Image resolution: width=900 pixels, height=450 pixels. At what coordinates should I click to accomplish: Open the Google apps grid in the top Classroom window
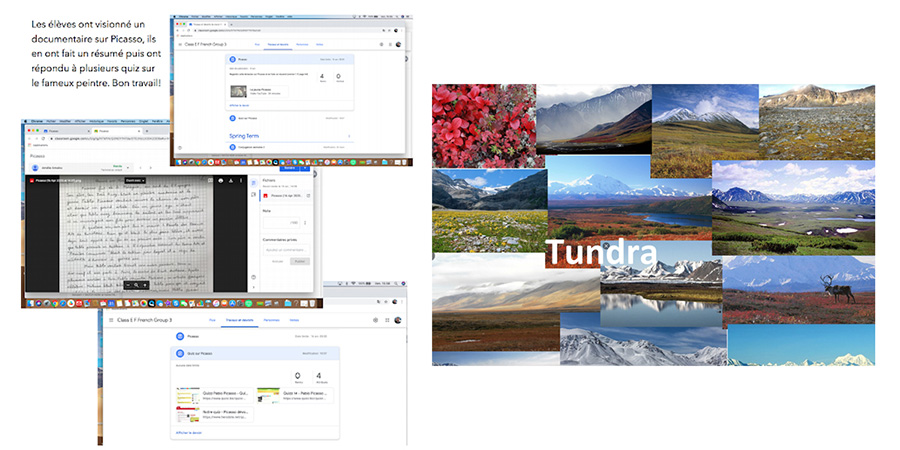pyautogui.click(x=390, y=44)
